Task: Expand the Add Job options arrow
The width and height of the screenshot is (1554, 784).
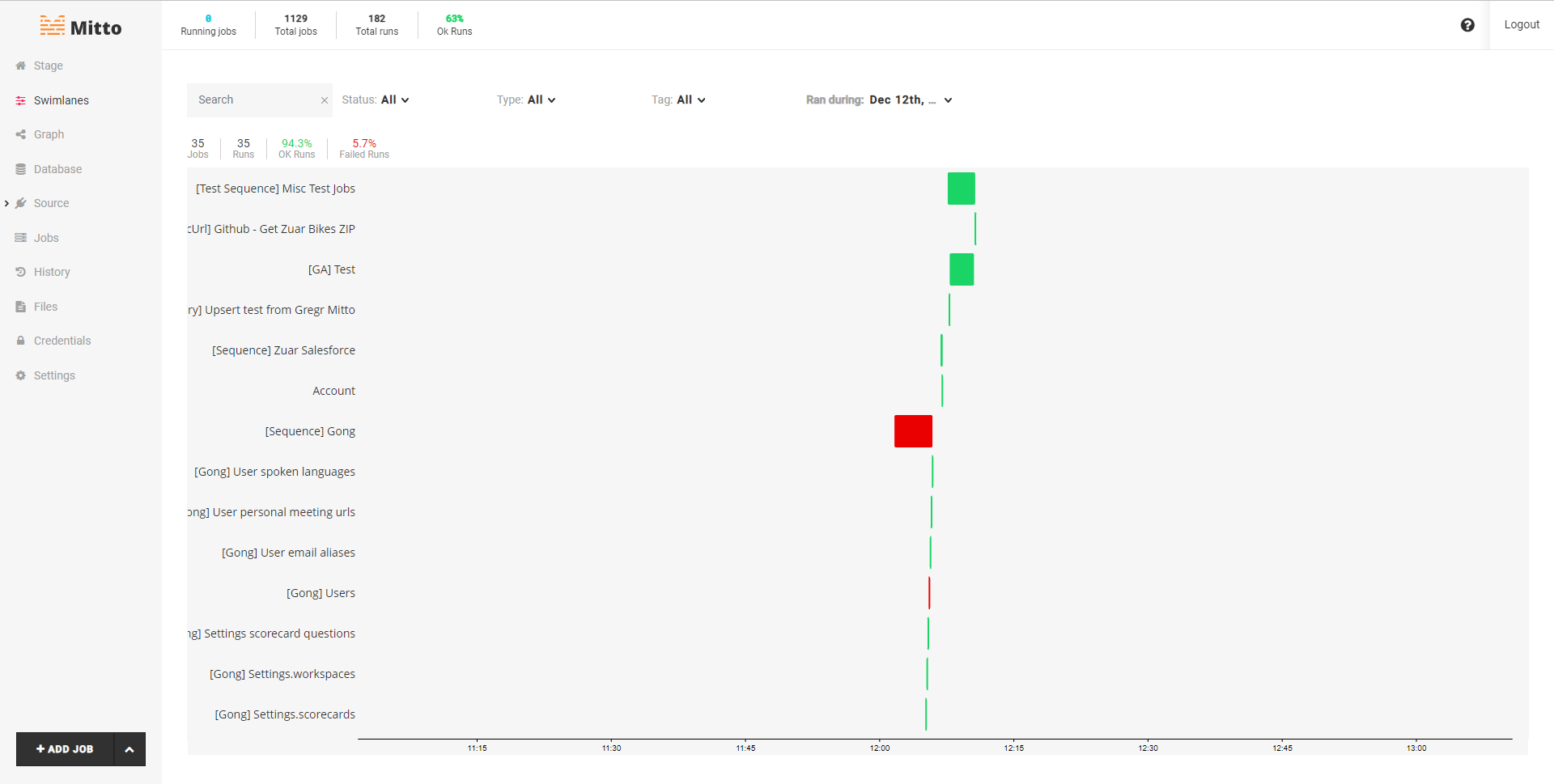Action: [x=129, y=749]
